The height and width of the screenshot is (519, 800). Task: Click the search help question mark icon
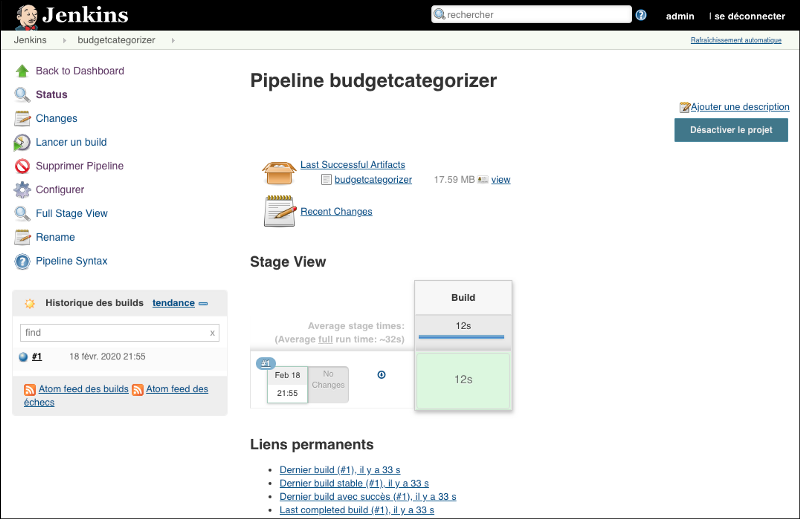point(641,15)
